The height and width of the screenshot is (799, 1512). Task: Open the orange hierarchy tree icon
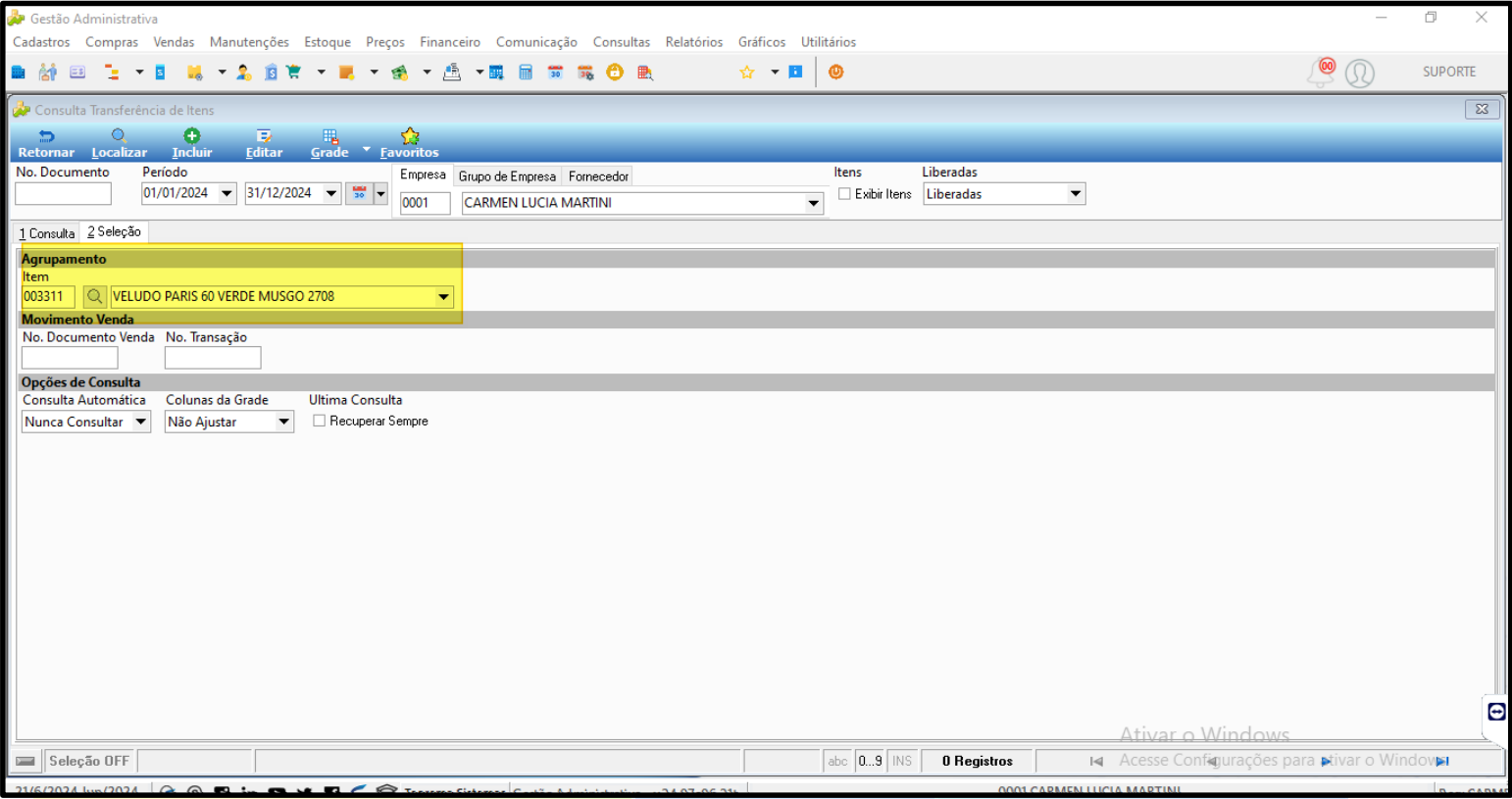tap(112, 73)
